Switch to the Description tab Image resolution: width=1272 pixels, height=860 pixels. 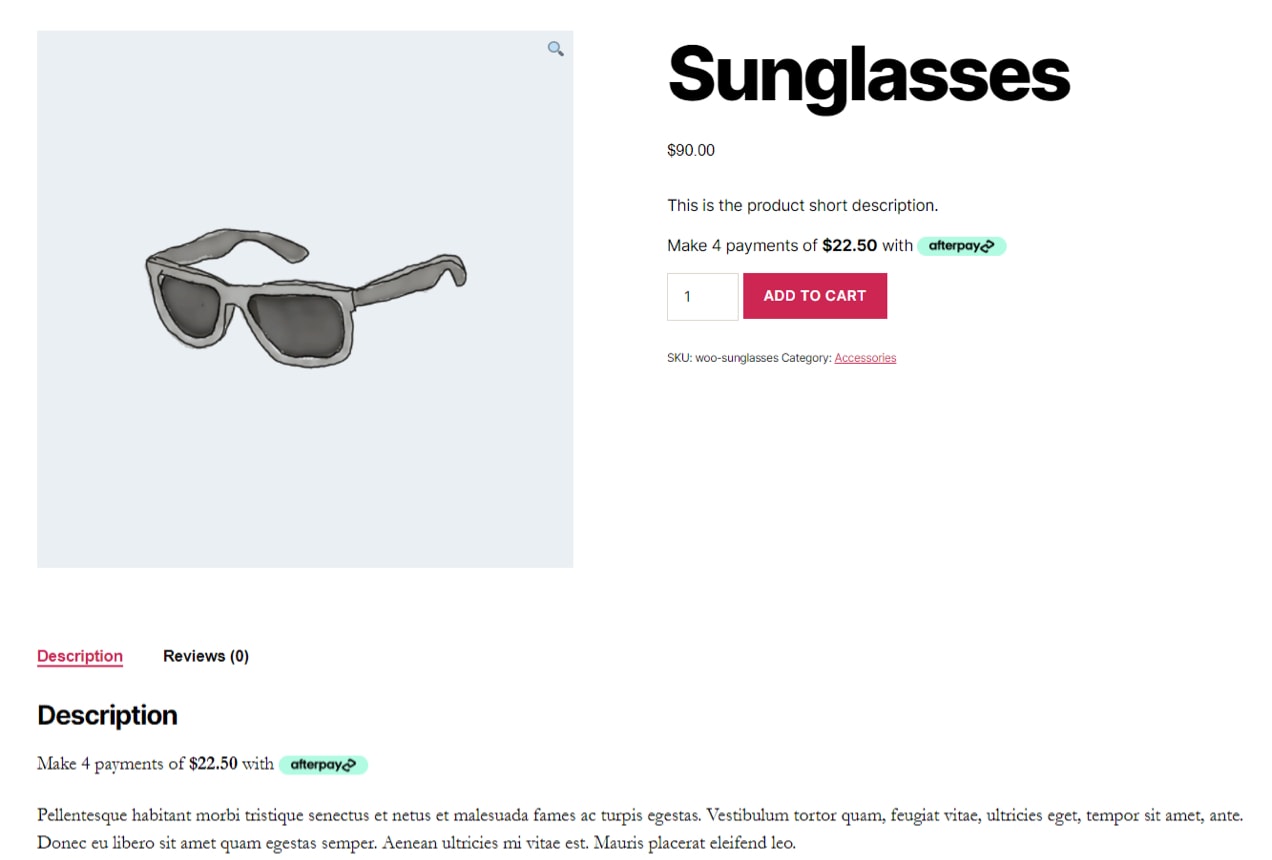click(x=80, y=656)
